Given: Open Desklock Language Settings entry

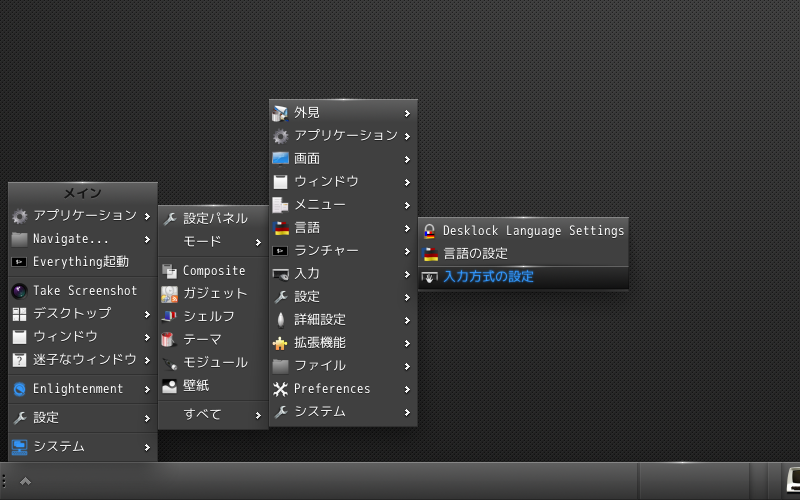Looking at the screenshot, I should (x=523, y=231).
